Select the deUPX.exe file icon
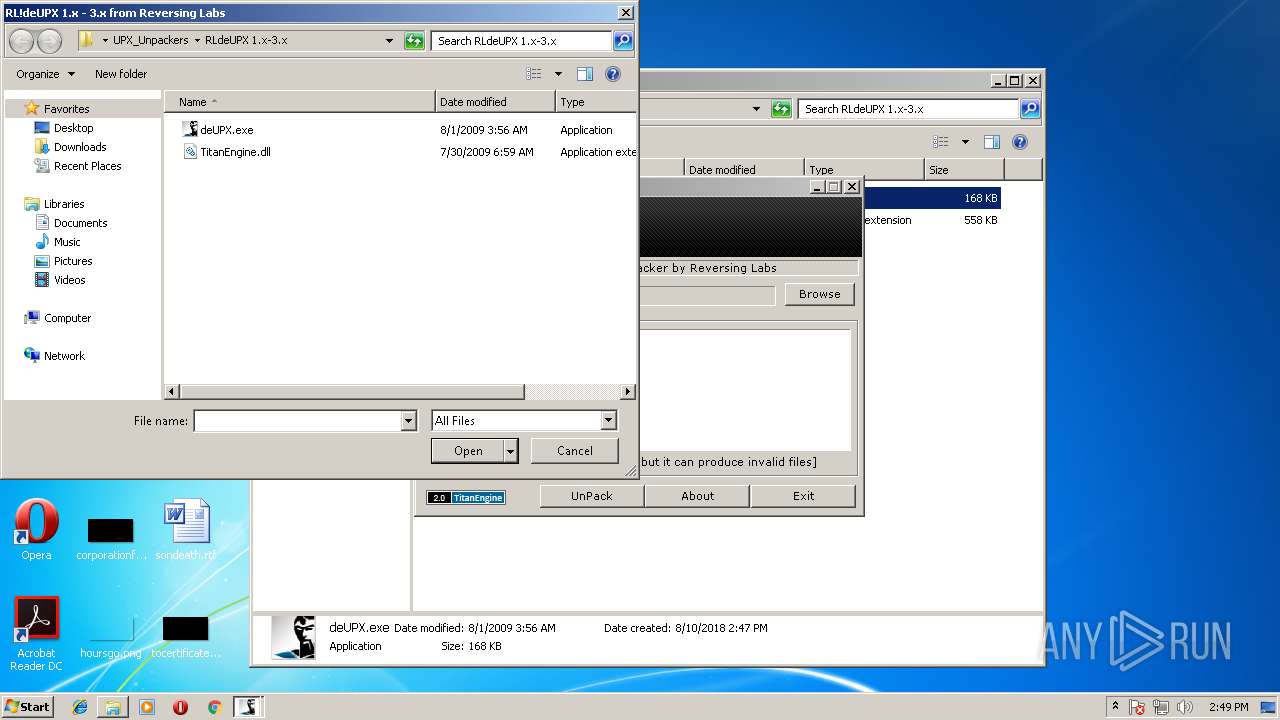 (x=190, y=130)
